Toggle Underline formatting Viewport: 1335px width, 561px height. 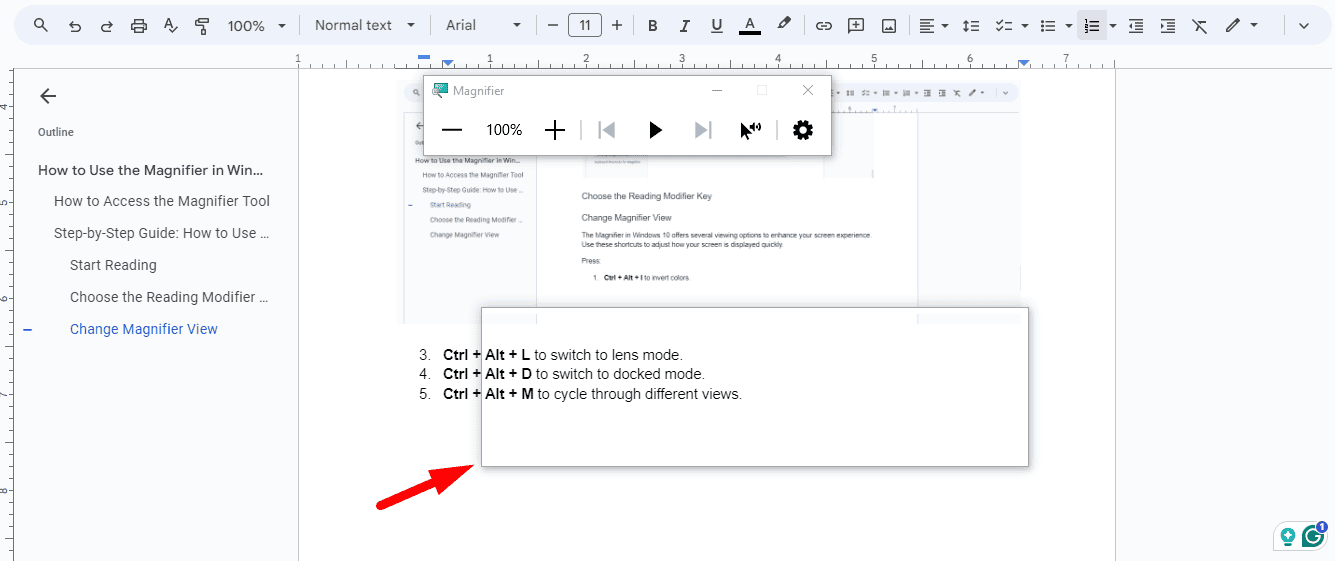coord(716,26)
